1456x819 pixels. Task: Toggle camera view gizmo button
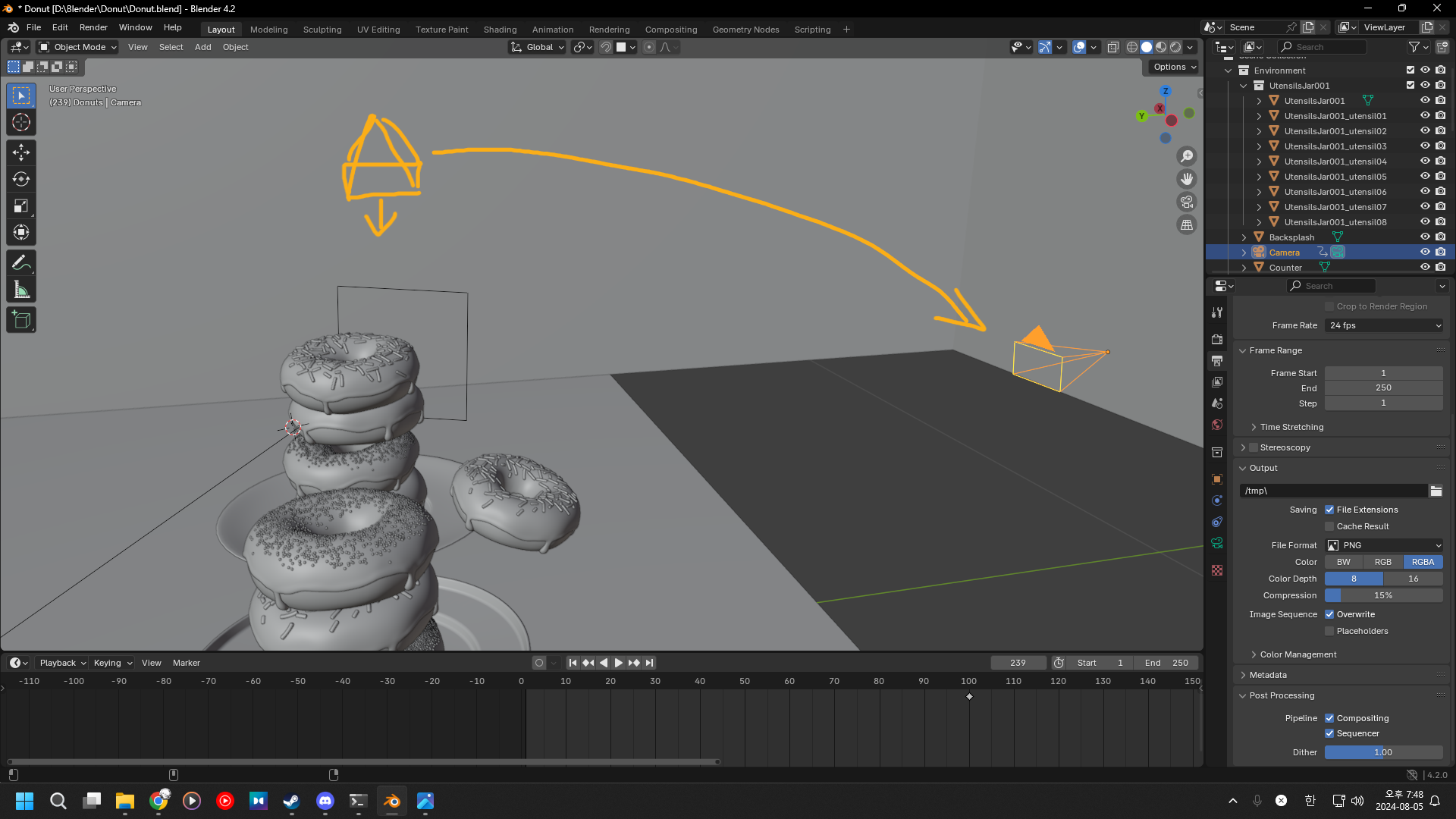coord(1187,202)
